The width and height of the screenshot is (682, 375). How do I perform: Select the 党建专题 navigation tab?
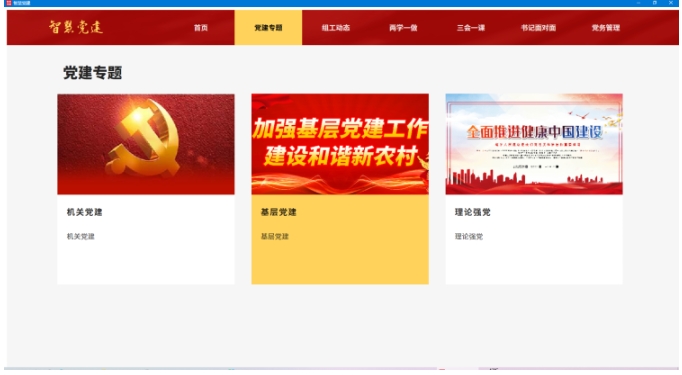[x=268, y=28]
